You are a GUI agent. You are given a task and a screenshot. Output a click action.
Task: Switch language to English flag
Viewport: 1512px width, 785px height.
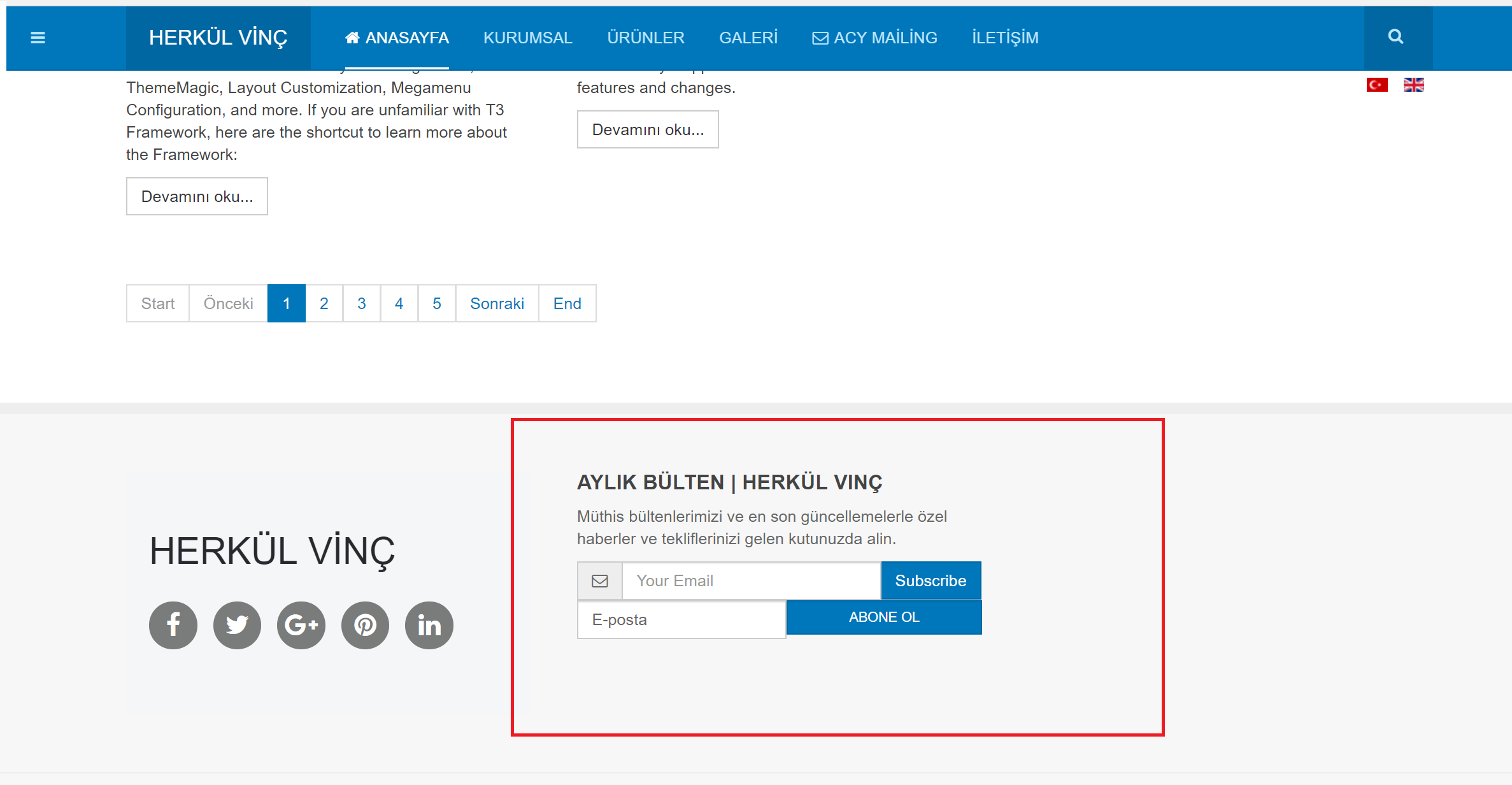point(1413,85)
